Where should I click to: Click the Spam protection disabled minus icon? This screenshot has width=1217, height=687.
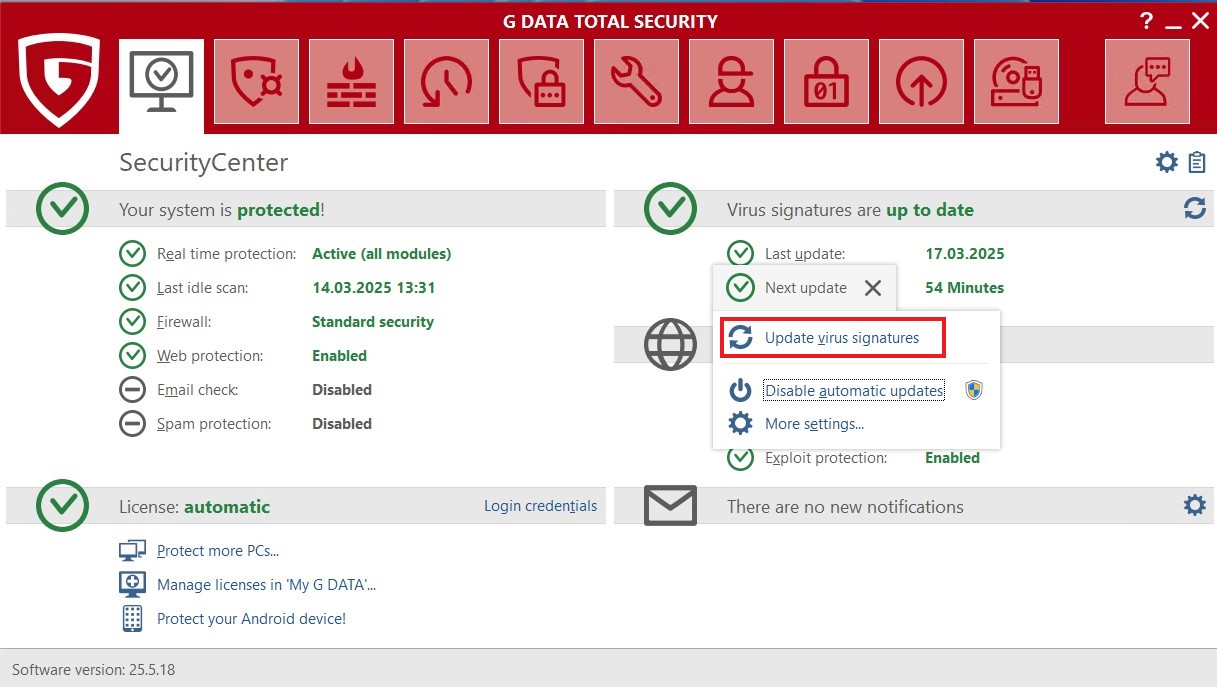click(132, 424)
